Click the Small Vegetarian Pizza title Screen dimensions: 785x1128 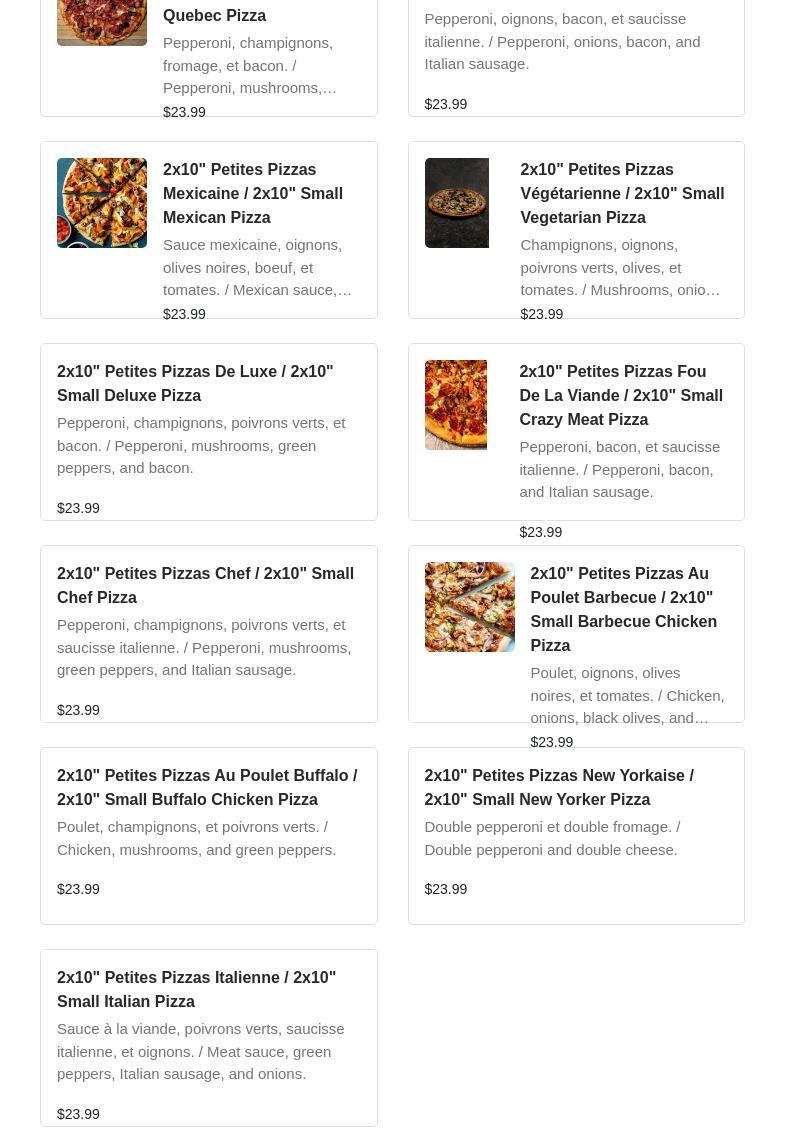622,194
